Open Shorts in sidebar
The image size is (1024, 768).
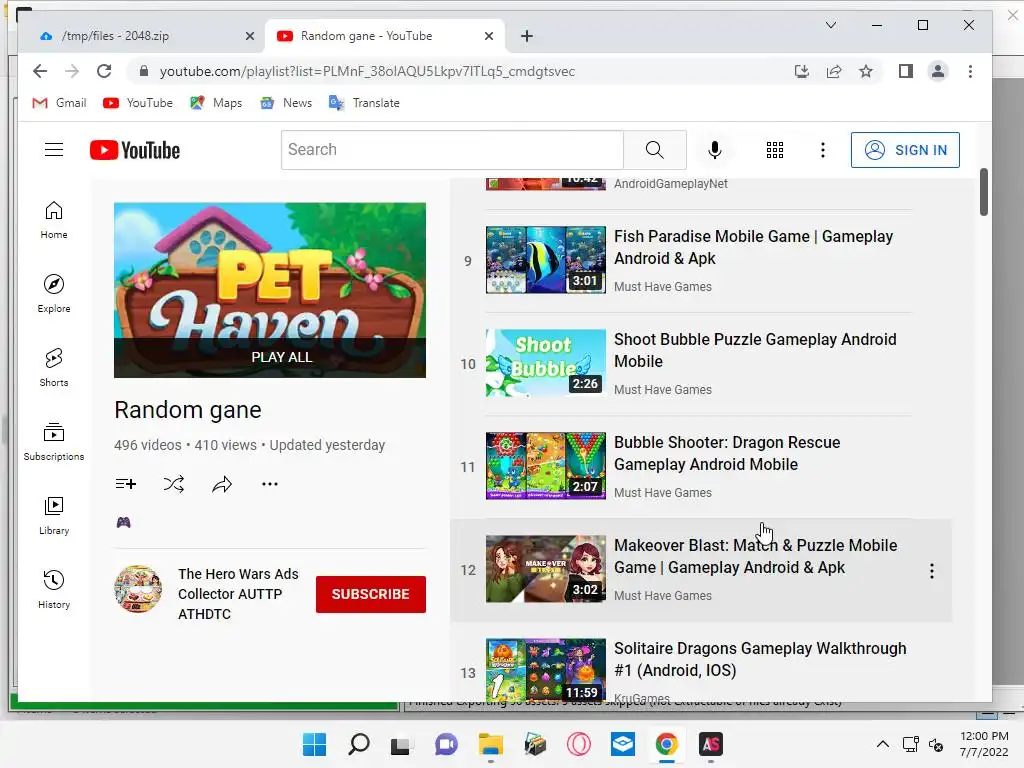coord(54,368)
